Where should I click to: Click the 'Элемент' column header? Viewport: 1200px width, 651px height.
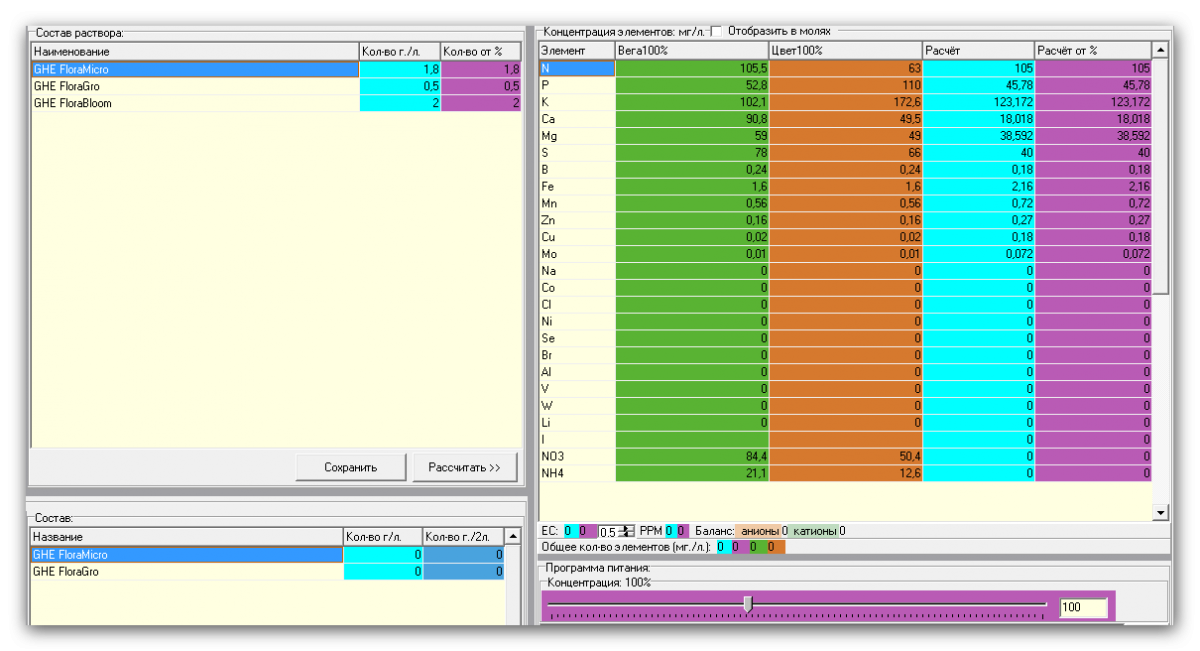coord(577,50)
